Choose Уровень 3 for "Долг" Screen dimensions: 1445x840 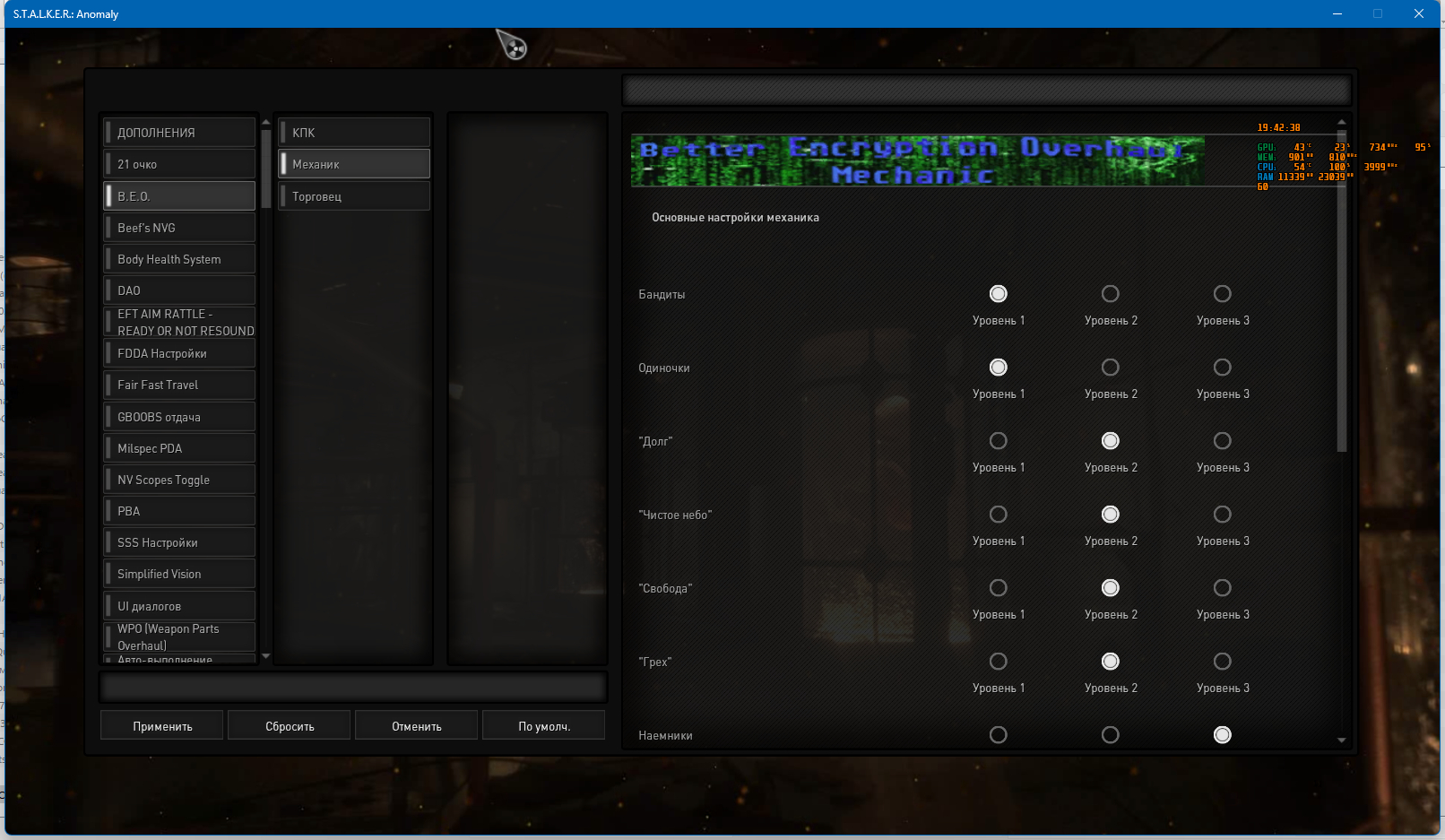tap(1222, 441)
